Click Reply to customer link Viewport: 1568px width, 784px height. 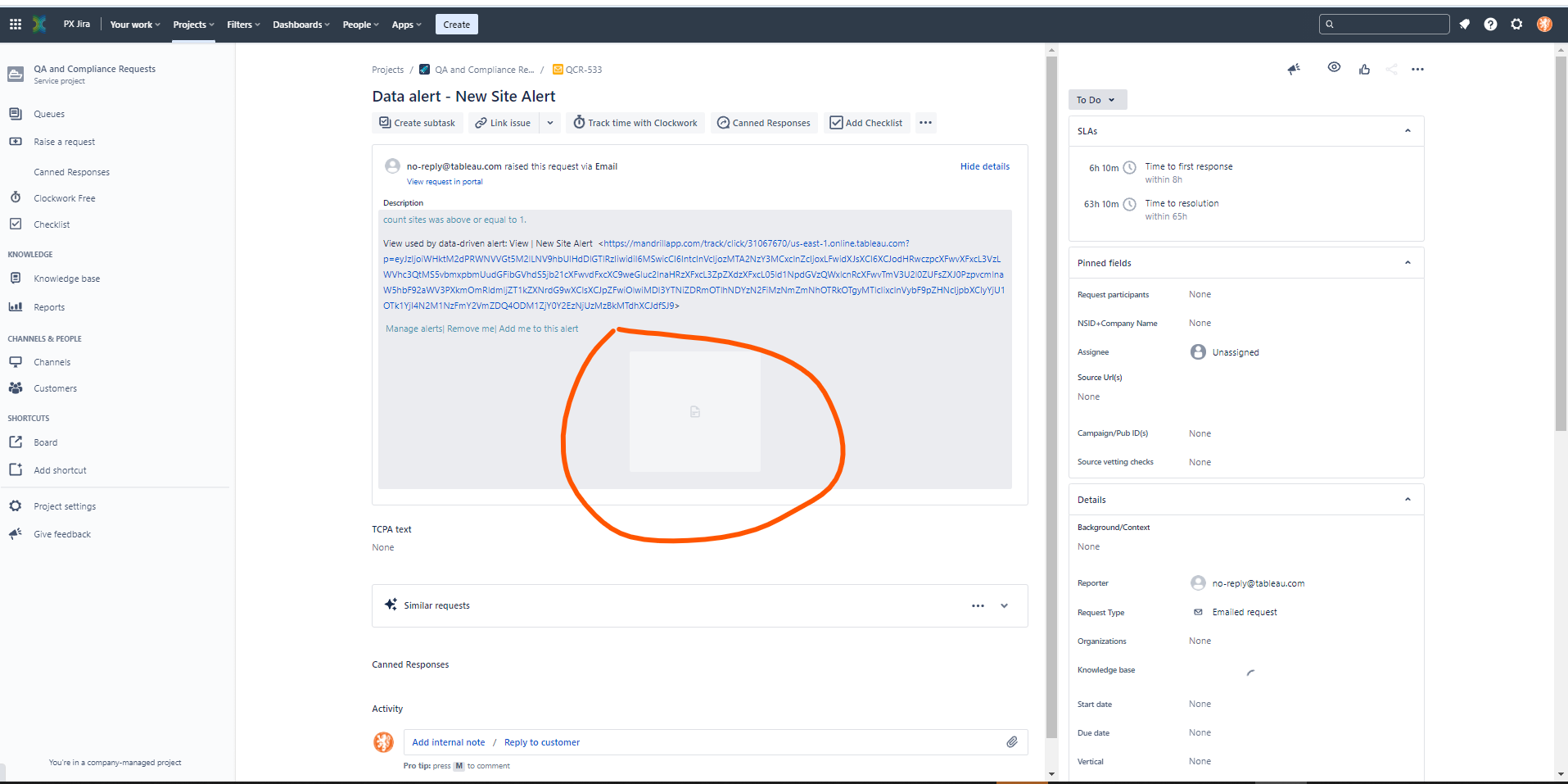tap(542, 742)
